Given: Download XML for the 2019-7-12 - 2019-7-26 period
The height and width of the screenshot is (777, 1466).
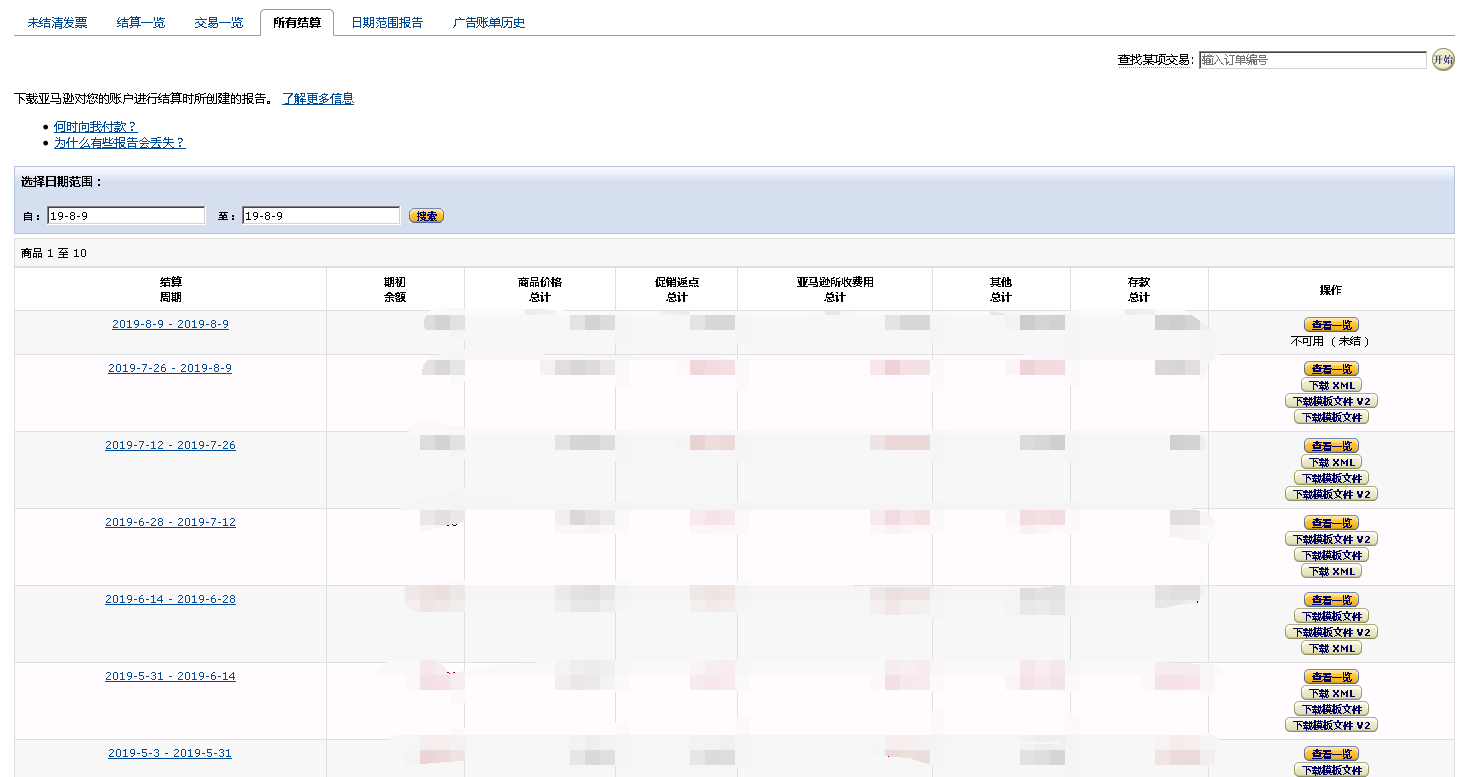Looking at the screenshot, I should [x=1331, y=462].
